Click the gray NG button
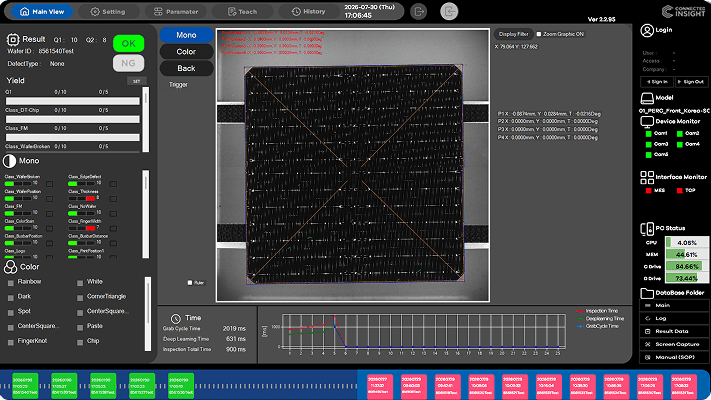 (128, 63)
